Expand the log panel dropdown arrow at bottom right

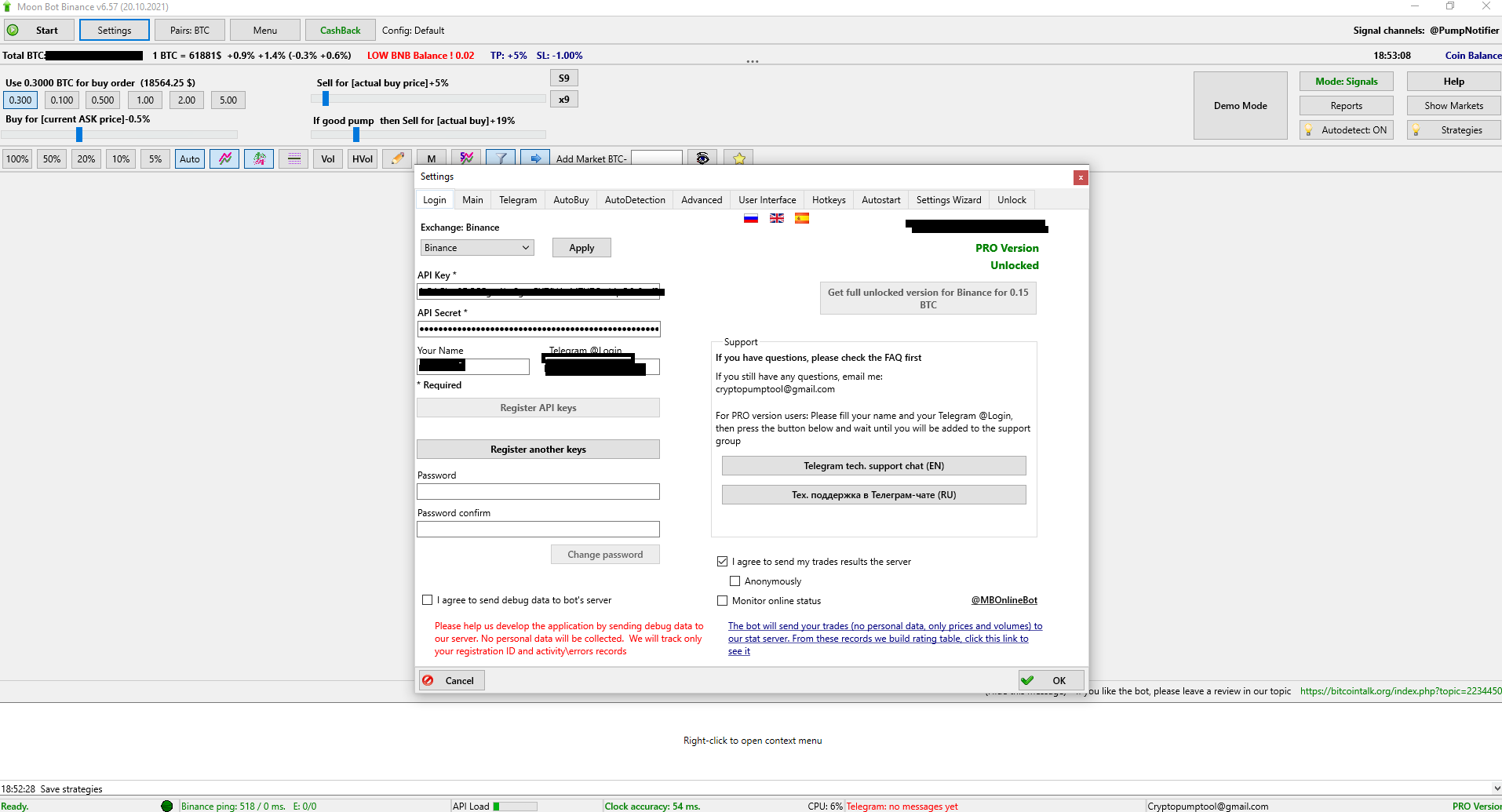coord(1496,788)
